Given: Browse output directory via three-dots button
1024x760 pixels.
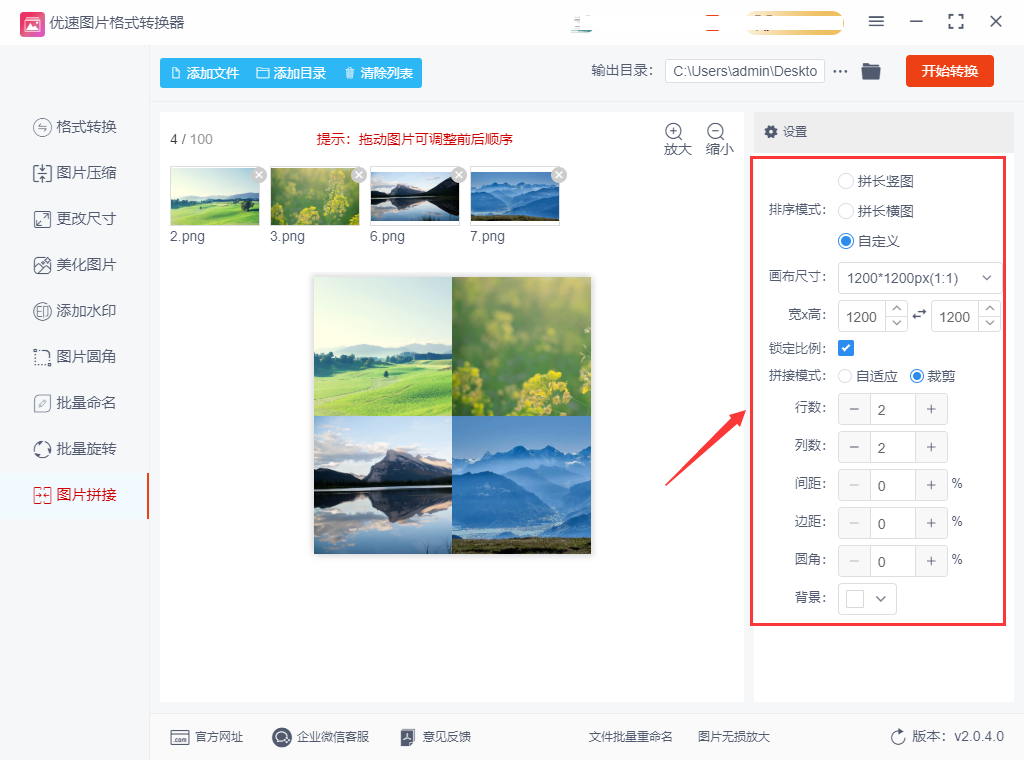Looking at the screenshot, I should (840, 71).
